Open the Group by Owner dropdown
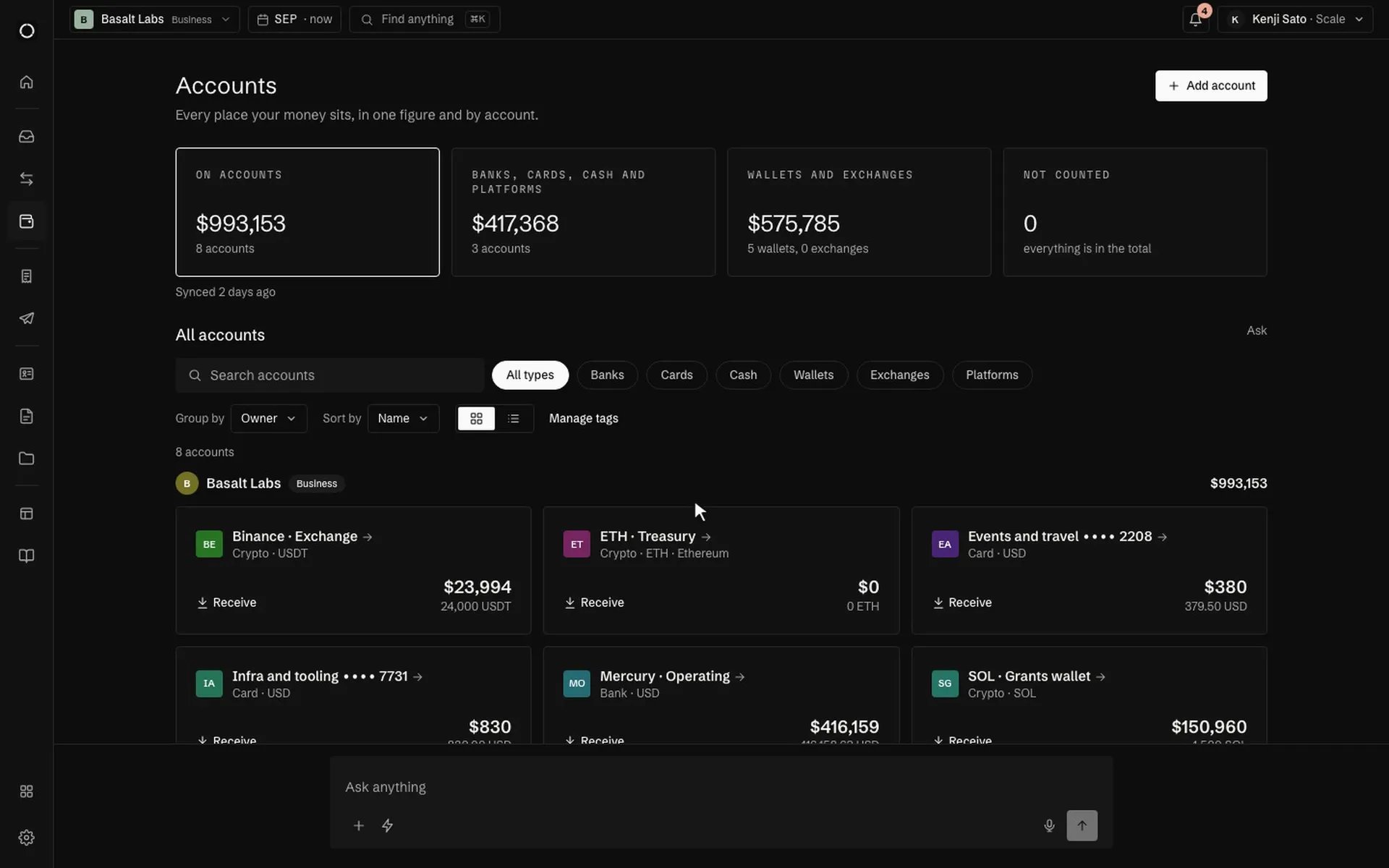The width and height of the screenshot is (1389, 868). [x=268, y=418]
